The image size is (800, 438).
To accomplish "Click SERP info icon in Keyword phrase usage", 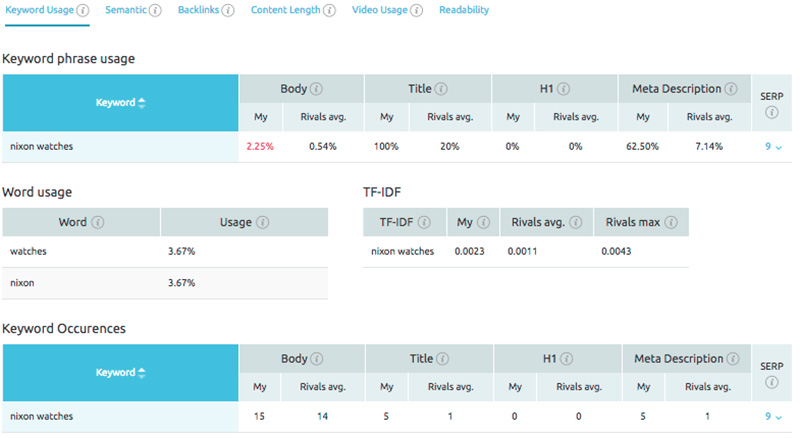I will click(x=771, y=112).
